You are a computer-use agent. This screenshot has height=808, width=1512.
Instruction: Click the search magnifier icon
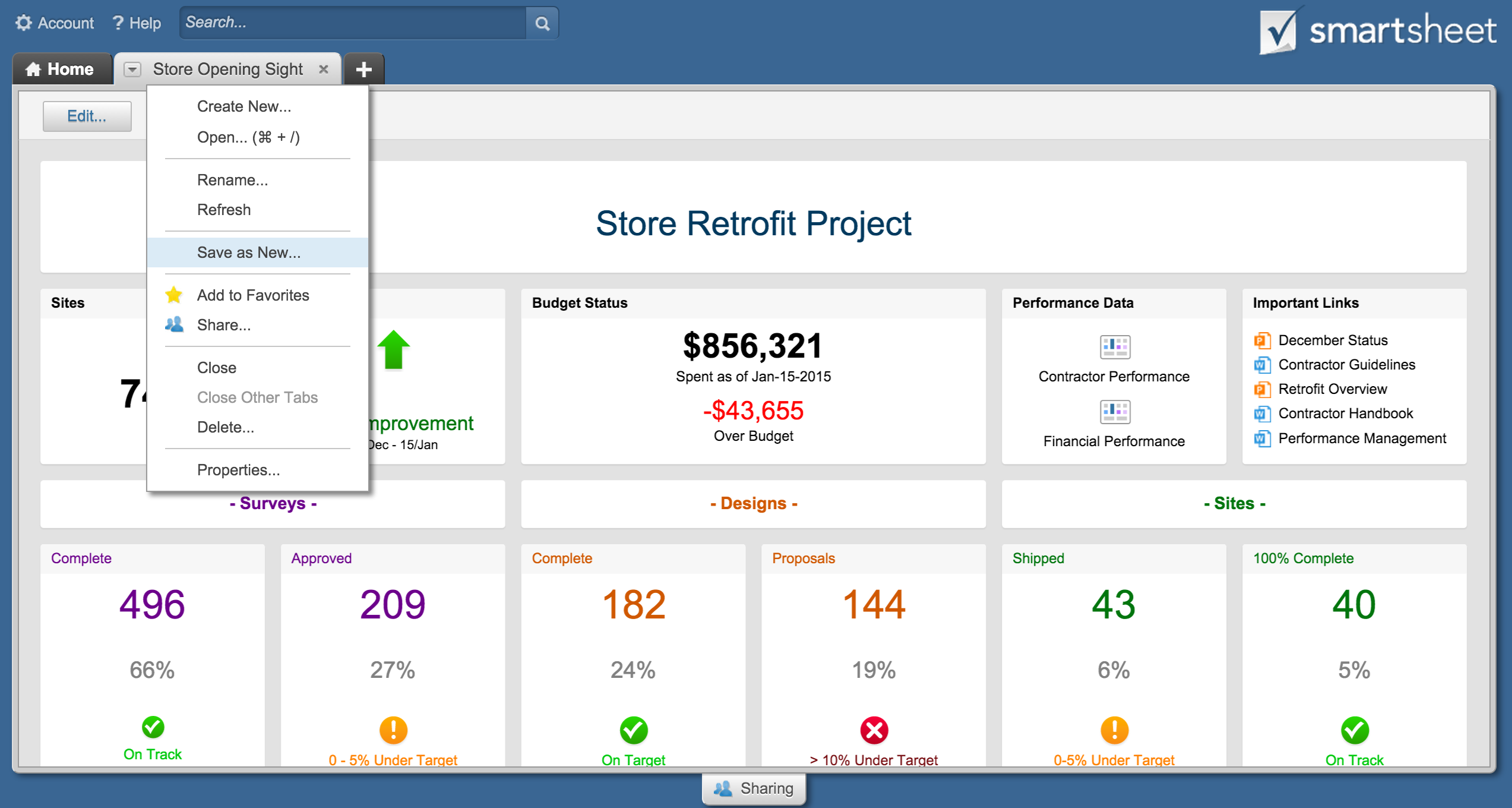coord(542,23)
